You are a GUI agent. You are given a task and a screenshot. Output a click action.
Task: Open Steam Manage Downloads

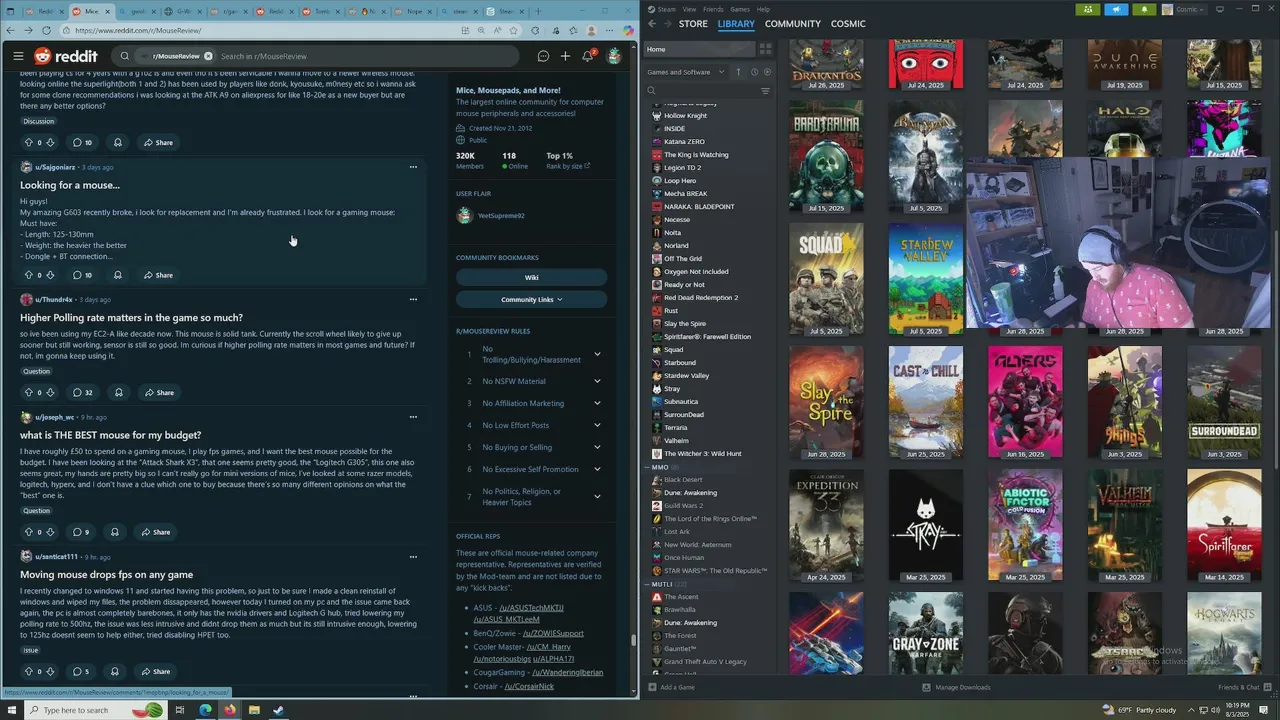[956, 687]
